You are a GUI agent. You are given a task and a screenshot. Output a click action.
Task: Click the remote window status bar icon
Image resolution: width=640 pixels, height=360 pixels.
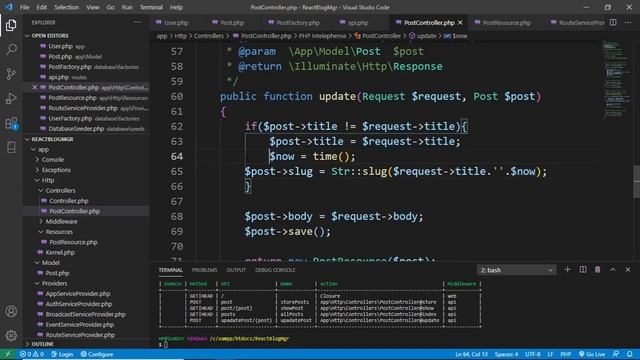(x=7, y=354)
